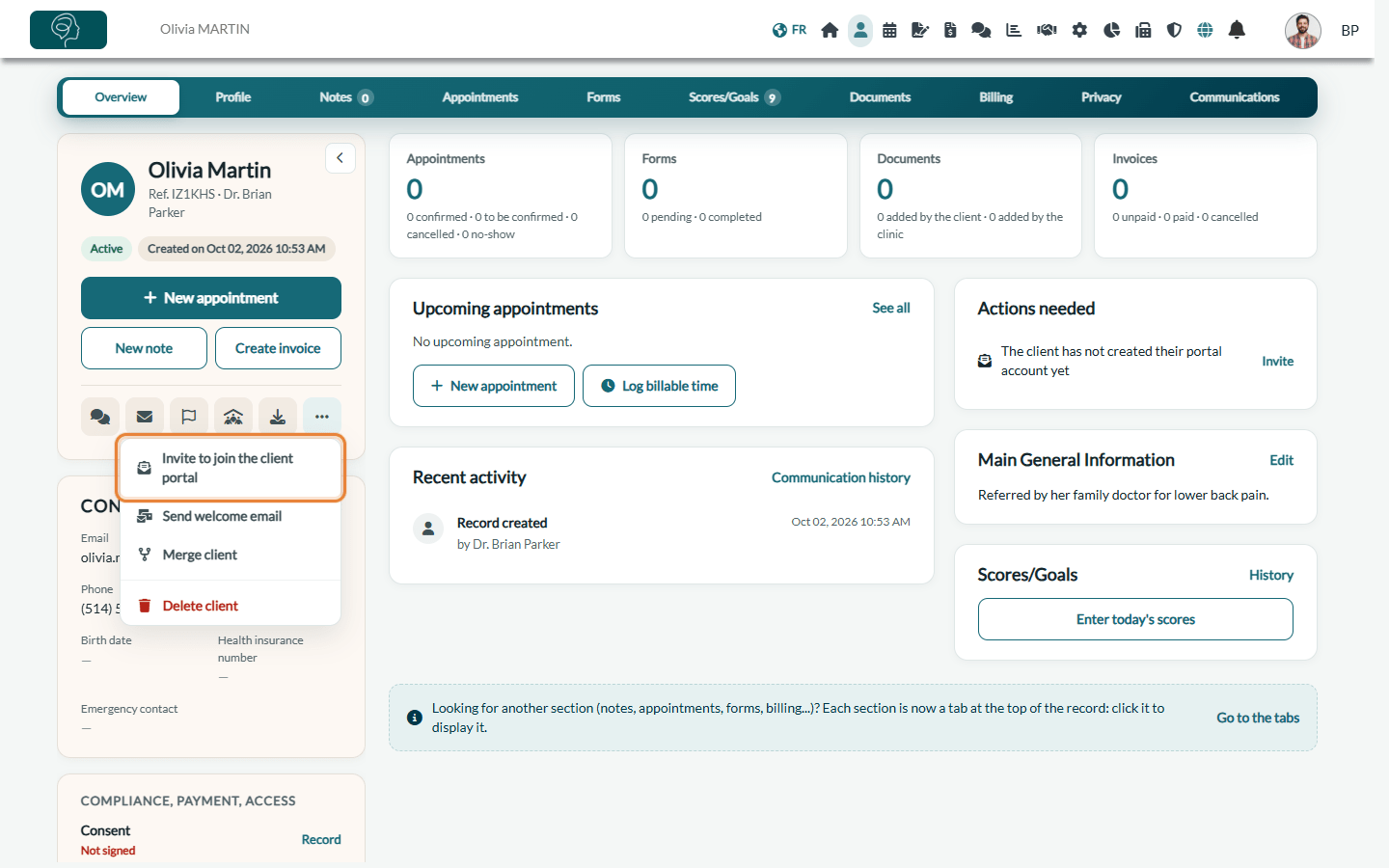Open the notifications bell

(1237, 30)
